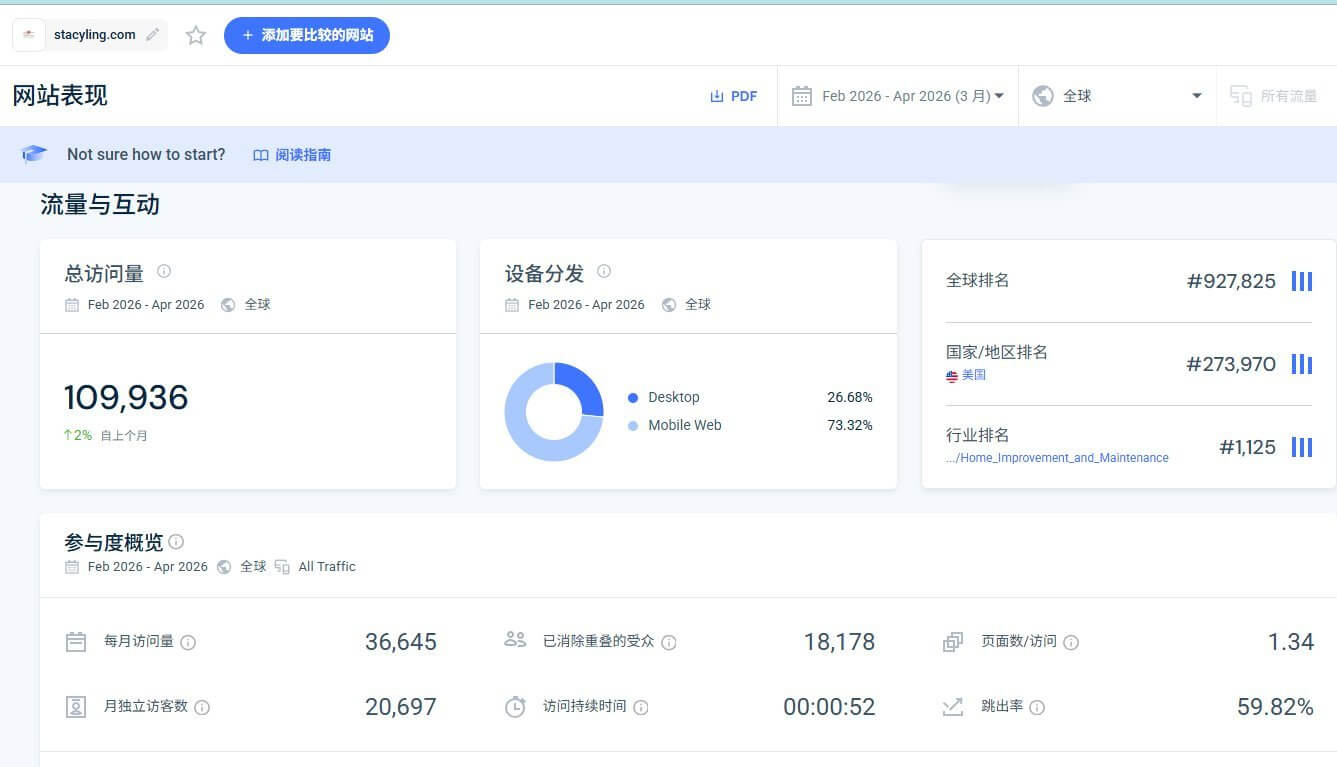Show info tooltip for 每月访问量

click(x=188, y=642)
